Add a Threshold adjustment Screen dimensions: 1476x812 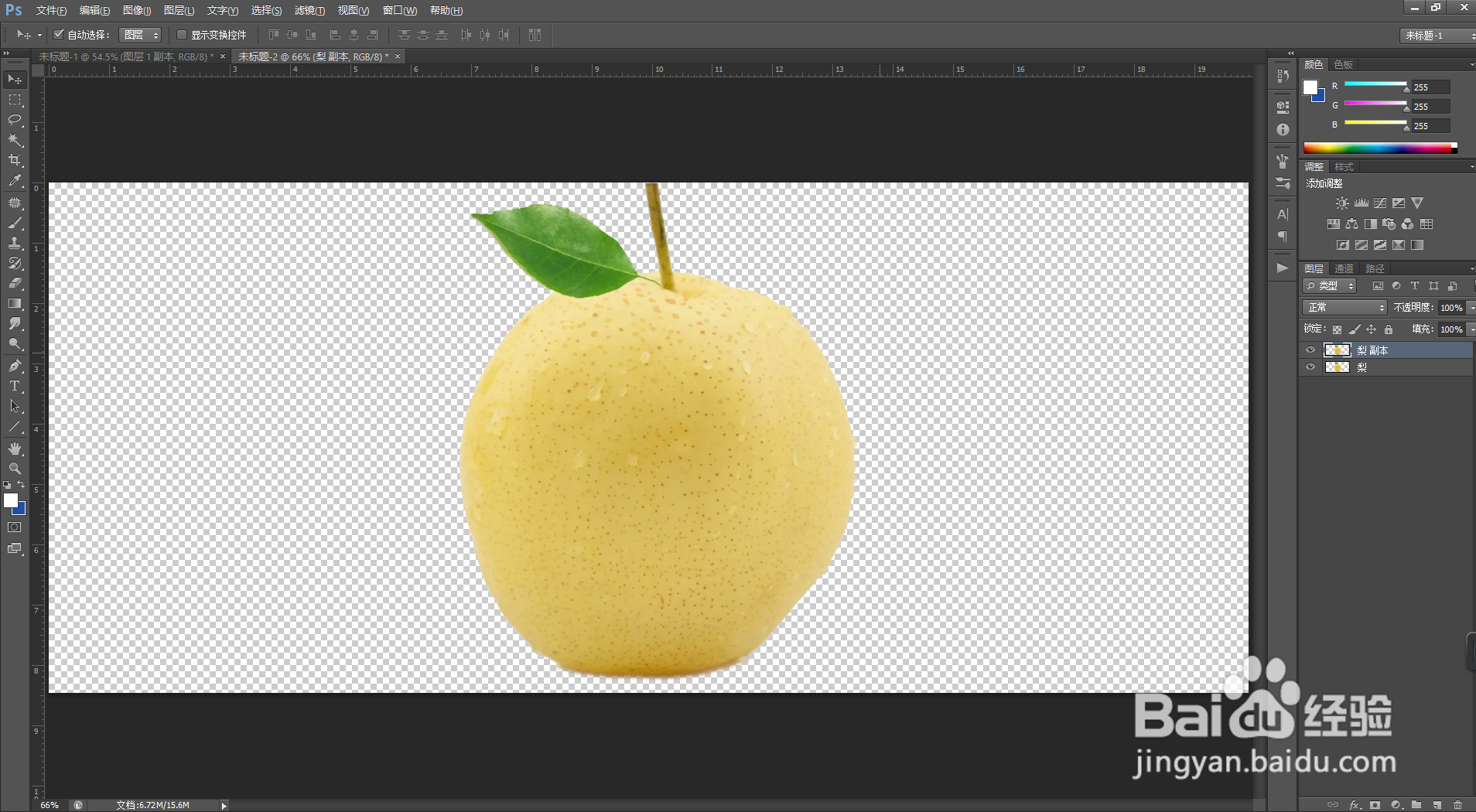(x=1380, y=245)
